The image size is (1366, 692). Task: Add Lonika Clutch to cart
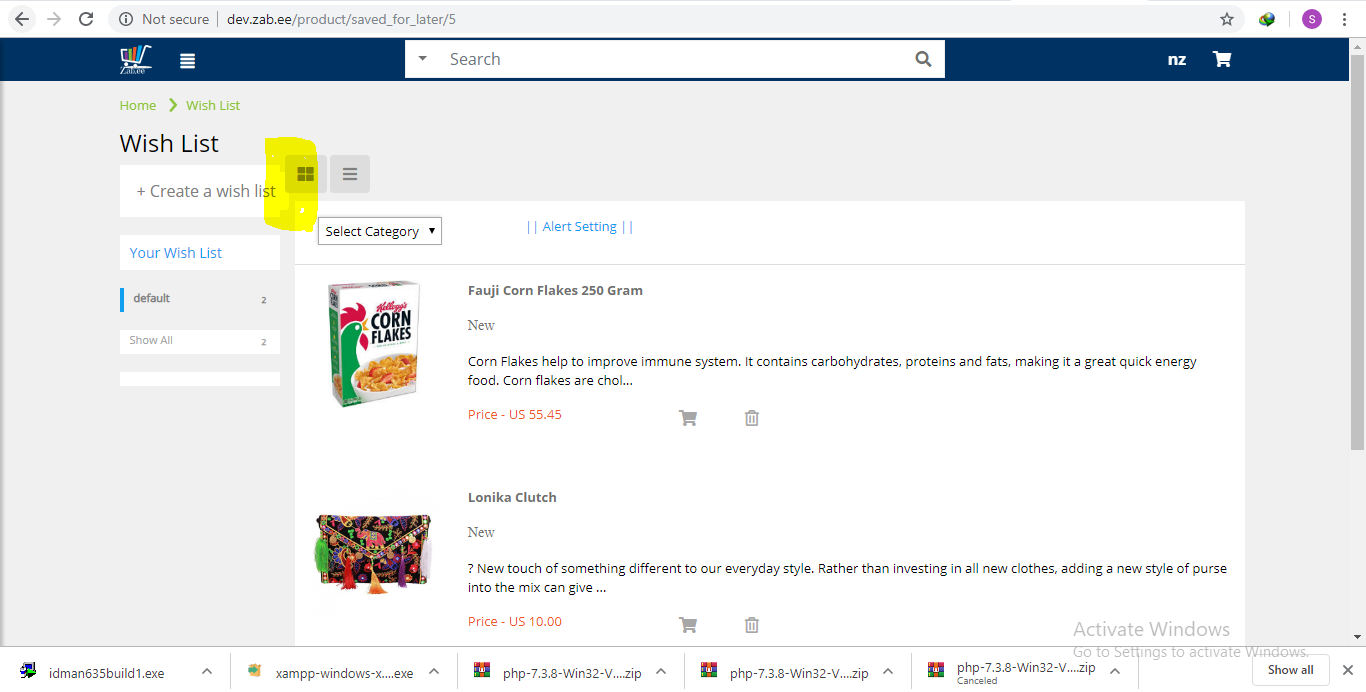(x=688, y=625)
